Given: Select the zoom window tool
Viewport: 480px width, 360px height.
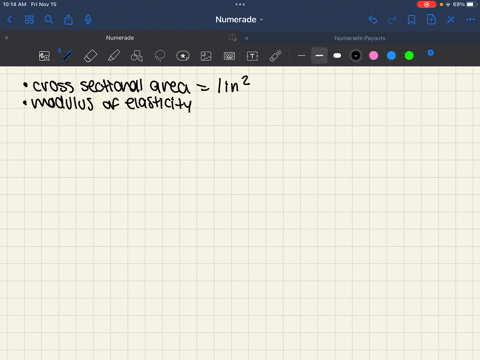Looking at the screenshot, I should click(44, 56).
